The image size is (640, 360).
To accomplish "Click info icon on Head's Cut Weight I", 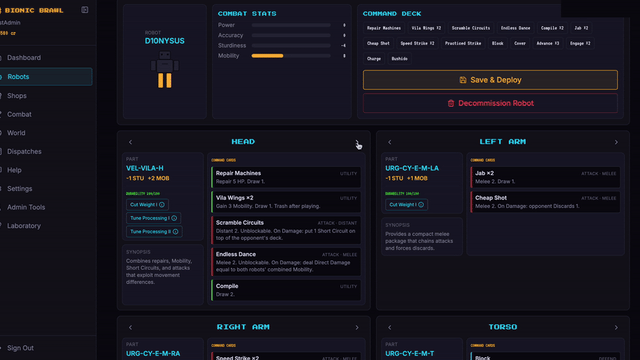I will pos(162,204).
